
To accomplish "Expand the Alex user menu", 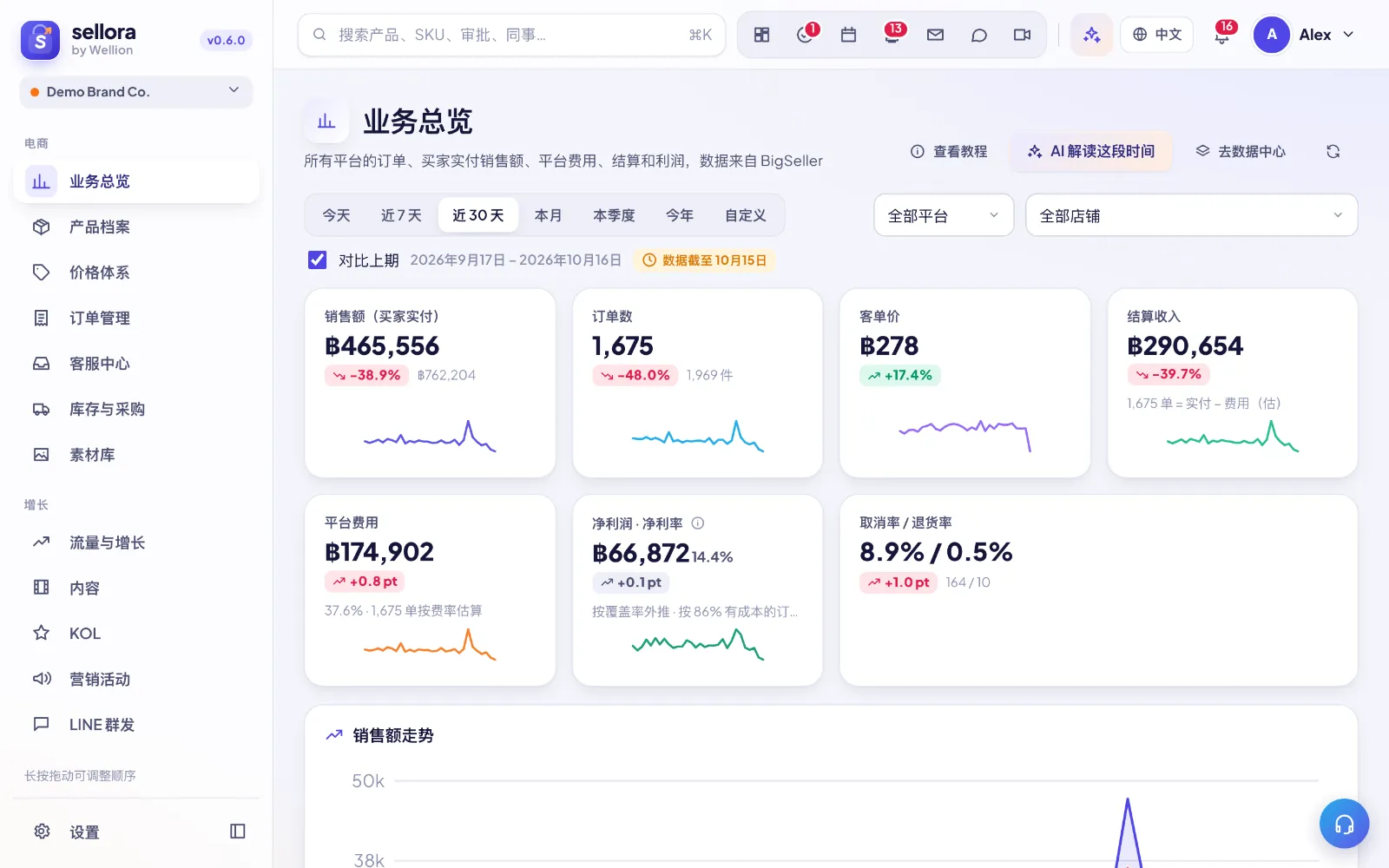I will (1304, 35).
